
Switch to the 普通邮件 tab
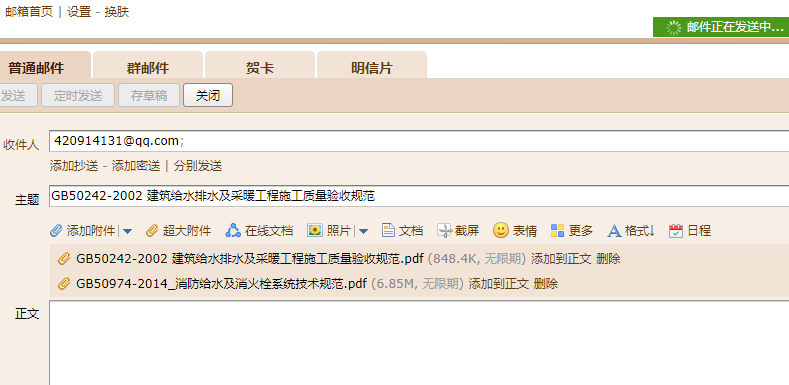[36, 68]
